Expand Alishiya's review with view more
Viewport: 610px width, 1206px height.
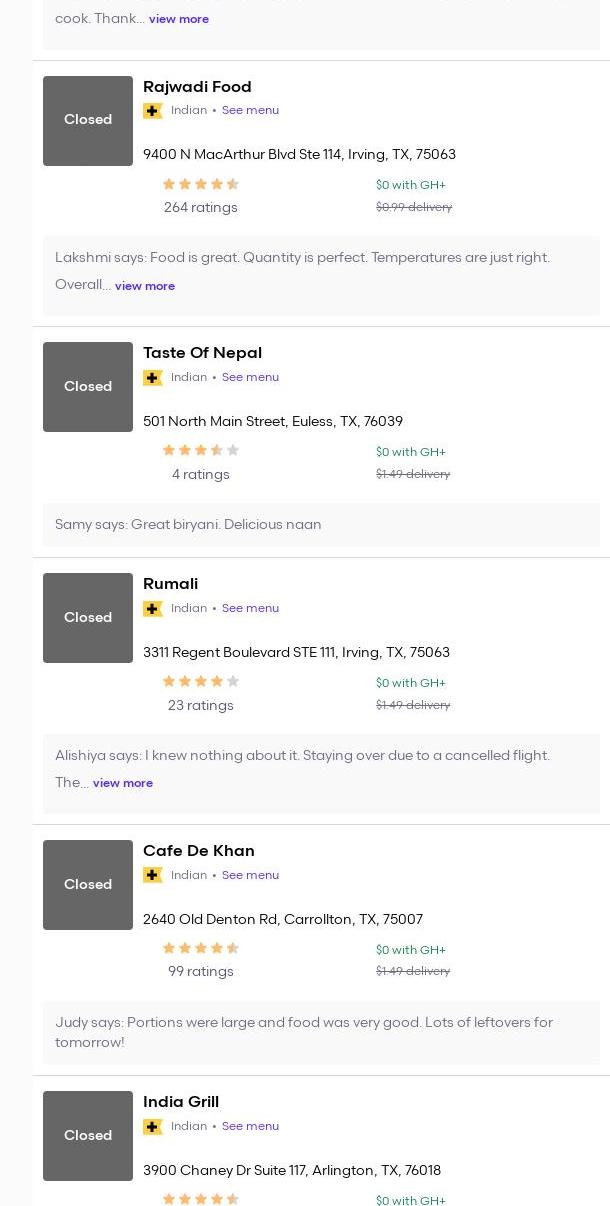(x=123, y=783)
